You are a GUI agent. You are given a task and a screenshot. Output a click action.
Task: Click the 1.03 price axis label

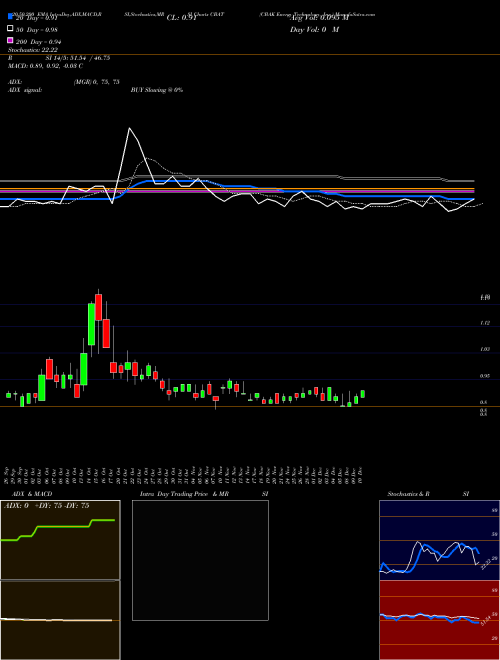(485, 349)
